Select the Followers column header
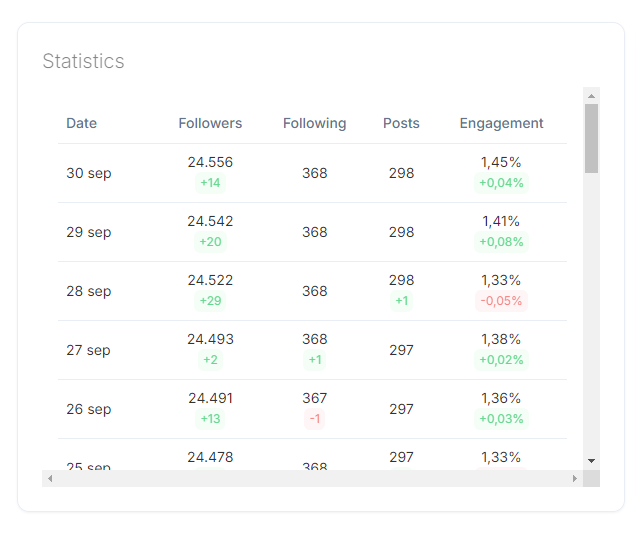This screenshot has height=538, width=636. 210,123
